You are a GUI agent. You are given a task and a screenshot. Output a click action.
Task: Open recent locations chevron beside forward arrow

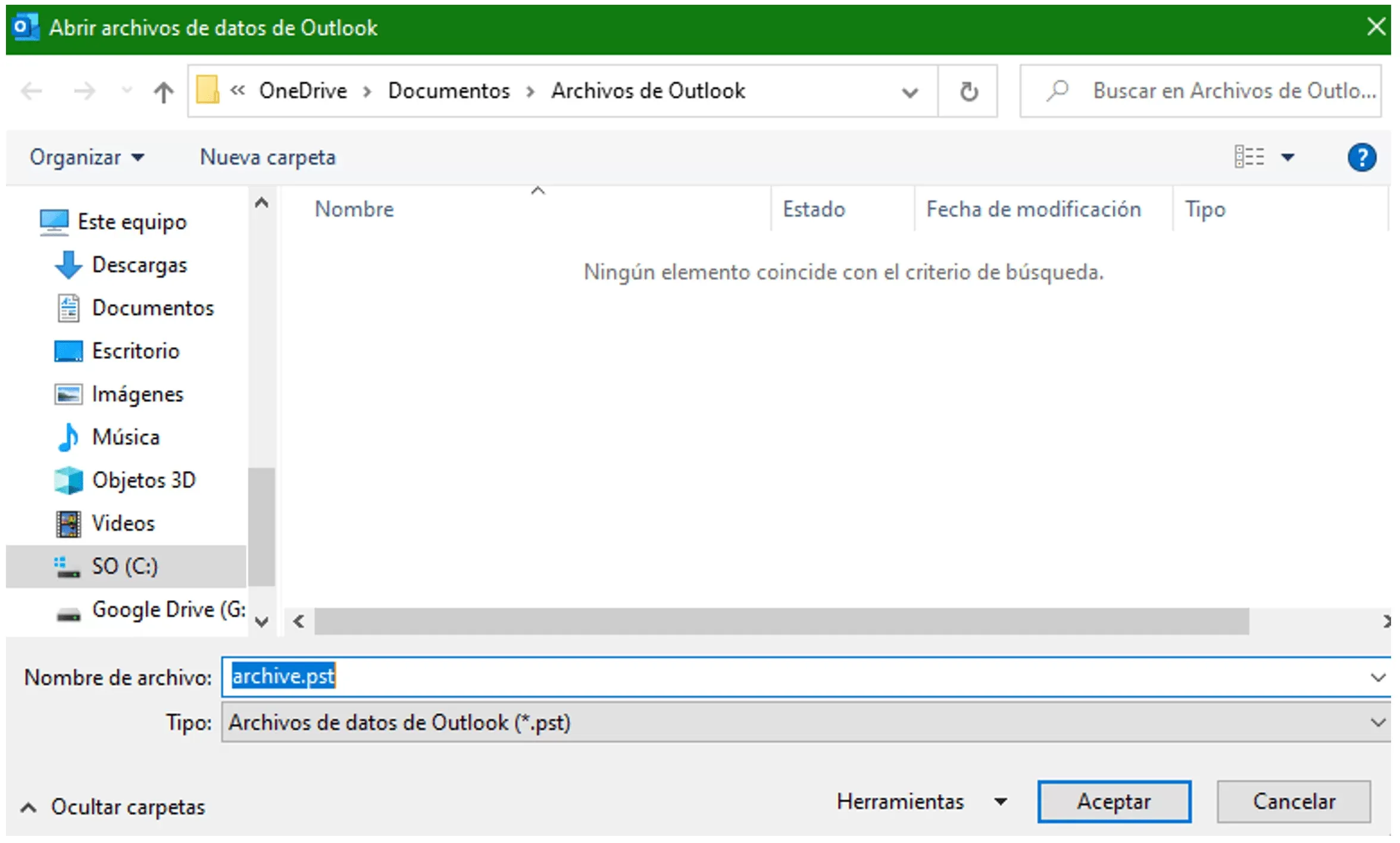126,91
